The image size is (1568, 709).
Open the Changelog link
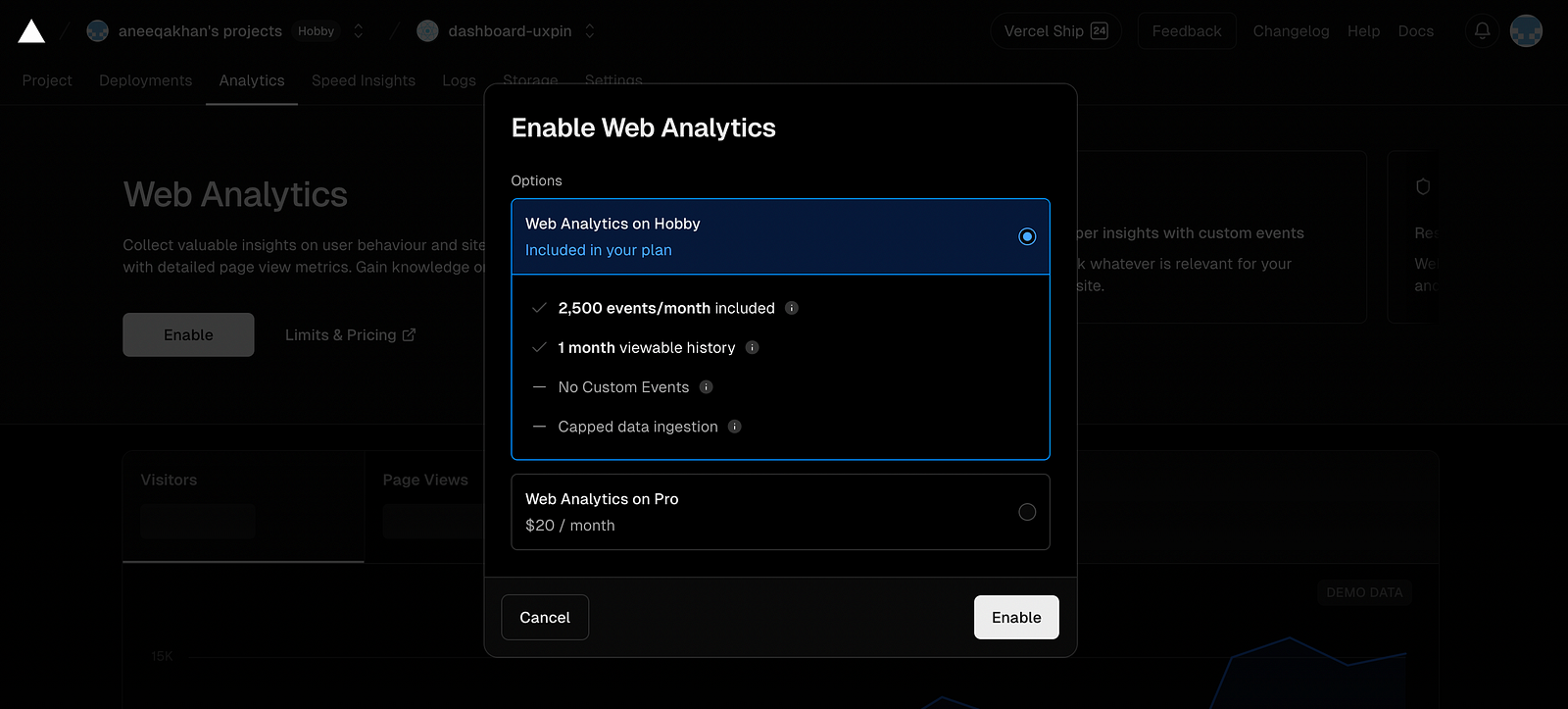click(x=1291, y=31)
